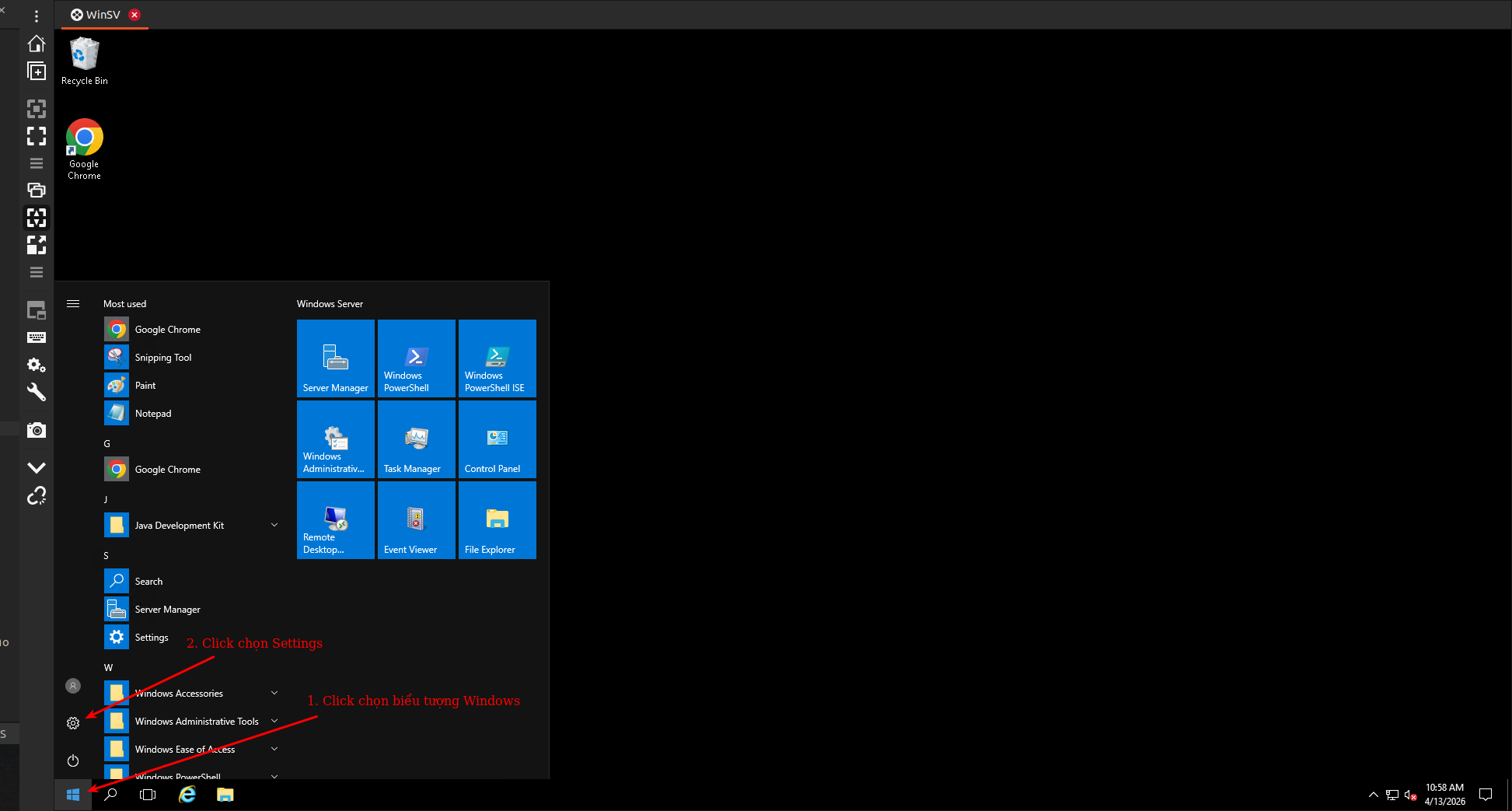Click the fullscreen corners icon in the sidebar
This screenshot has height=811, width=1512.
(x=37, y=136)
